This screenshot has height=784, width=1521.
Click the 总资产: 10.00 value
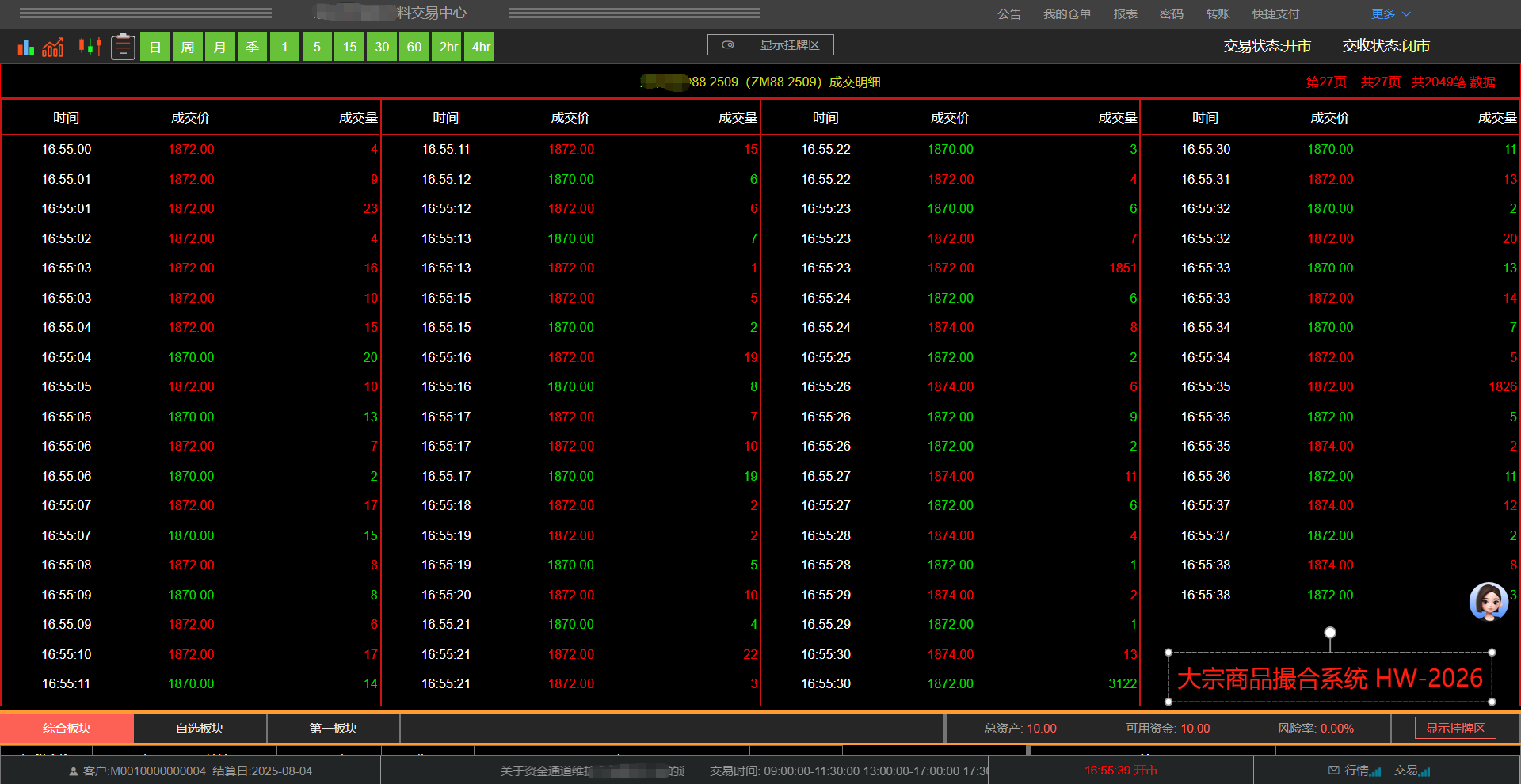click(x=1020, y=729)
